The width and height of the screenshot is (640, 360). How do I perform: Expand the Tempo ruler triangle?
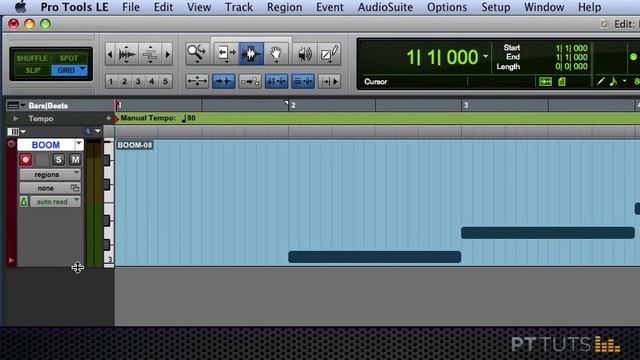pos(16,118)
